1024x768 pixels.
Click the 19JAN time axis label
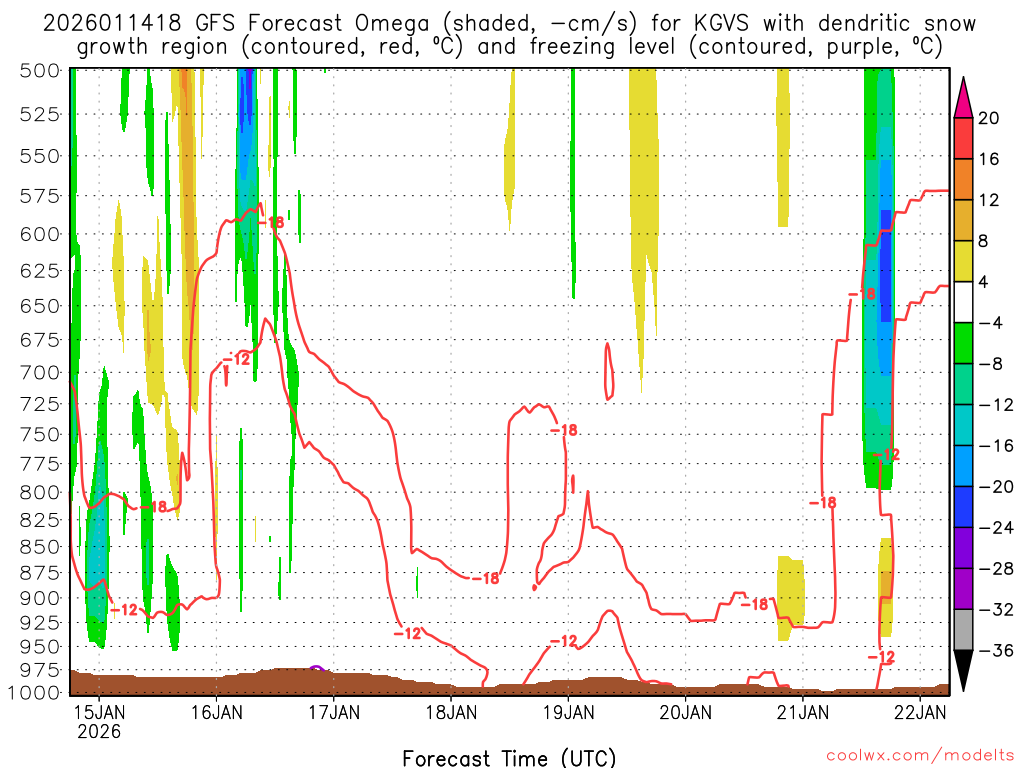point(569,711)
